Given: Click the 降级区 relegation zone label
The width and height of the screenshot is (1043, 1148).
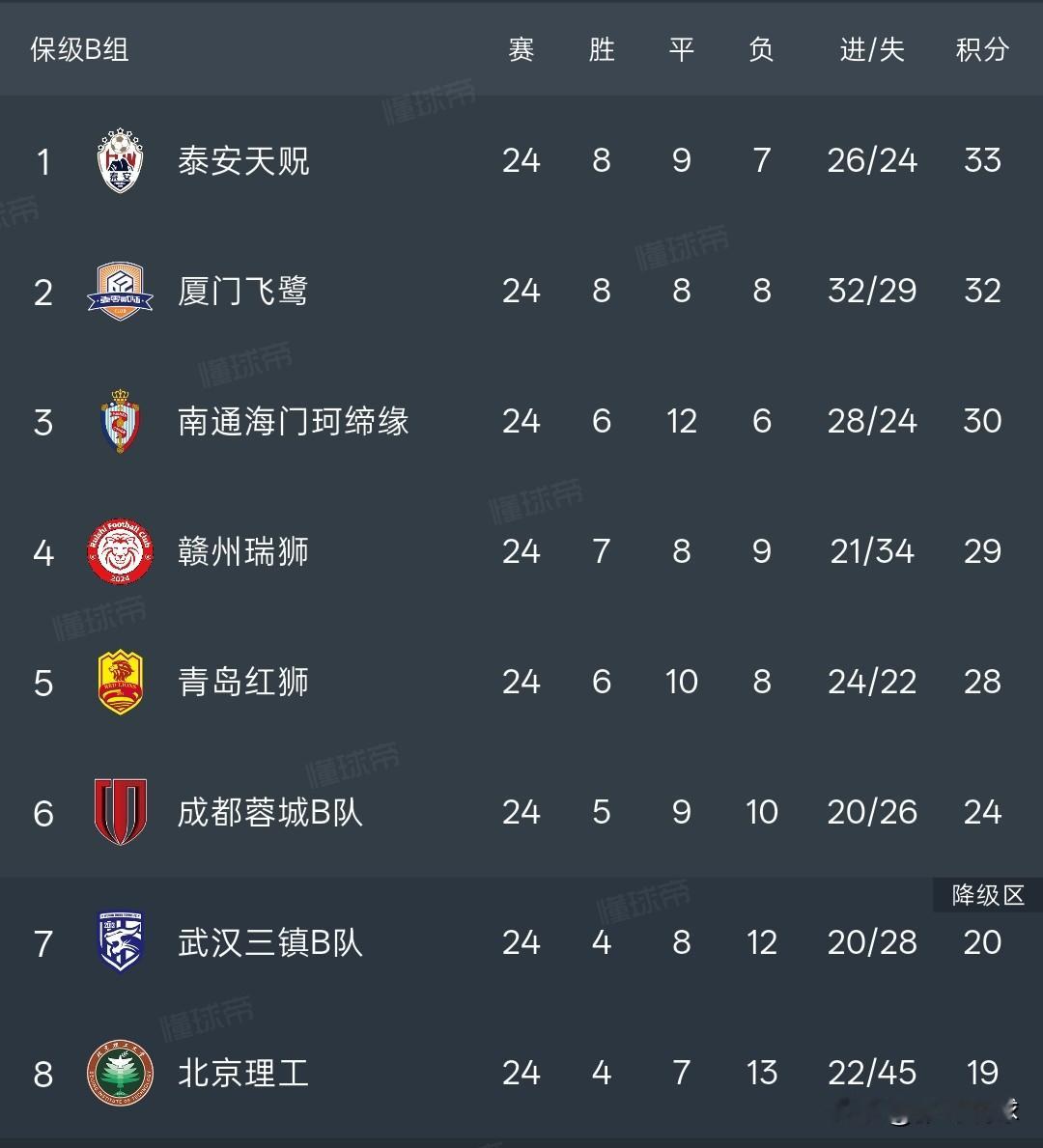Looking at the screenshot, I should tap(987, 895).
